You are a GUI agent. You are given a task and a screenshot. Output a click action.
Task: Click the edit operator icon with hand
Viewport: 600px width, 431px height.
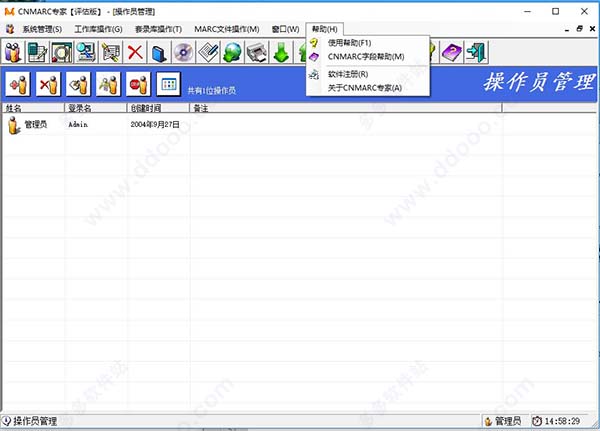78,84
